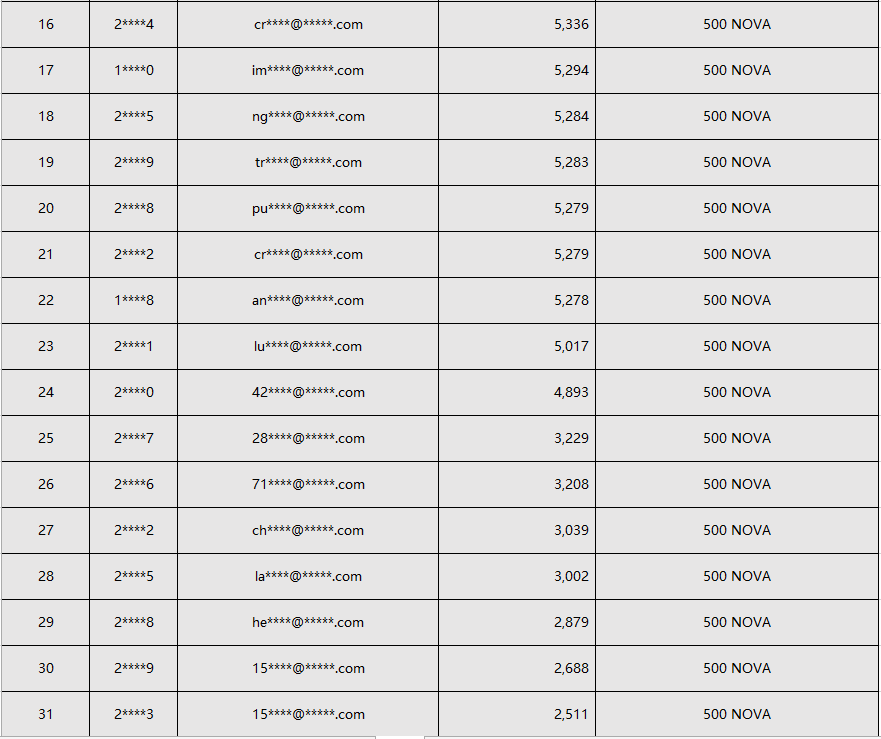Select masked ID 2****4
881x739 pixels.
click(134, 24)
